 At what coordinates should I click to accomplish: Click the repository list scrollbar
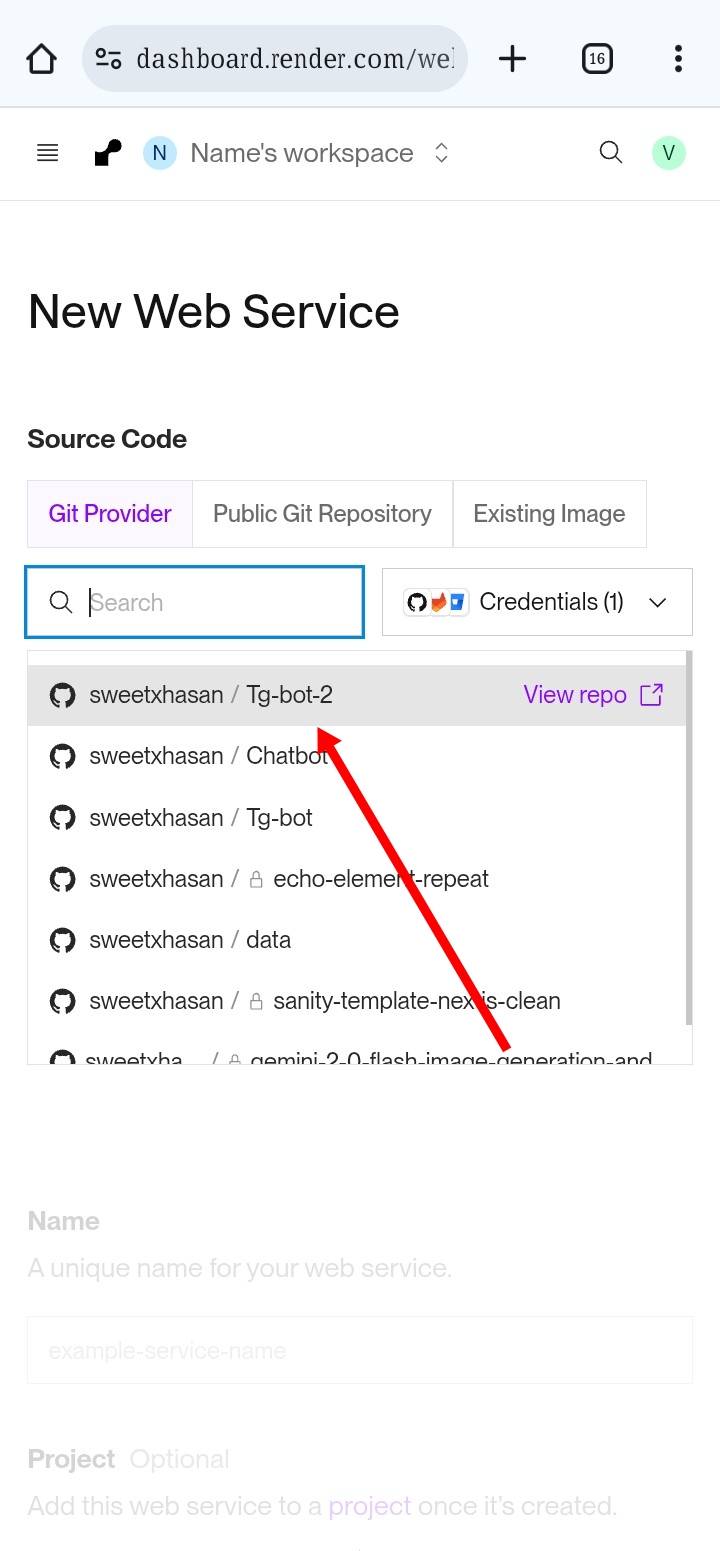pyautogui.click(x=688, y=838)
